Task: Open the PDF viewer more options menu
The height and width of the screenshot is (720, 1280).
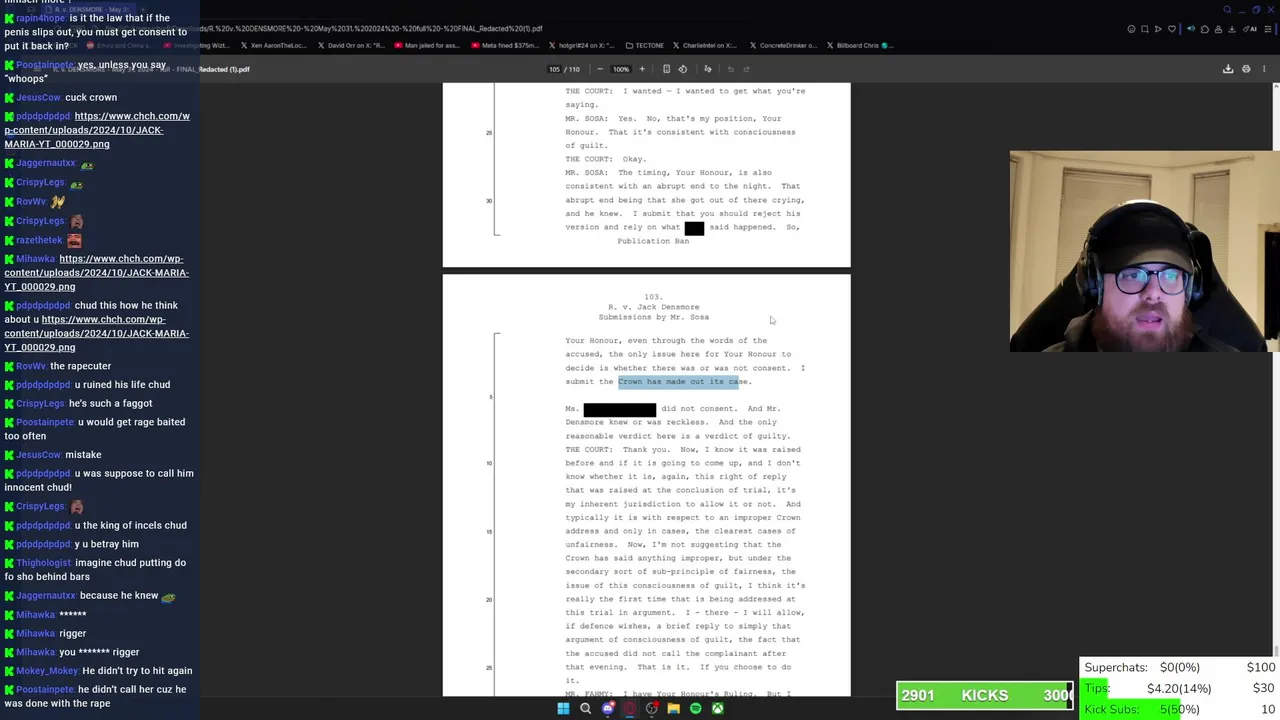Action: 1264,69
